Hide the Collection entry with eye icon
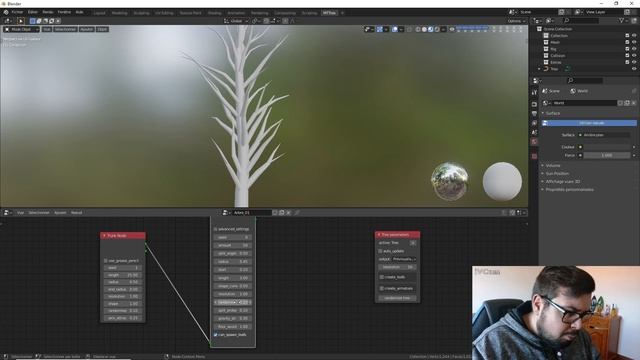 [x=634, y=36]
